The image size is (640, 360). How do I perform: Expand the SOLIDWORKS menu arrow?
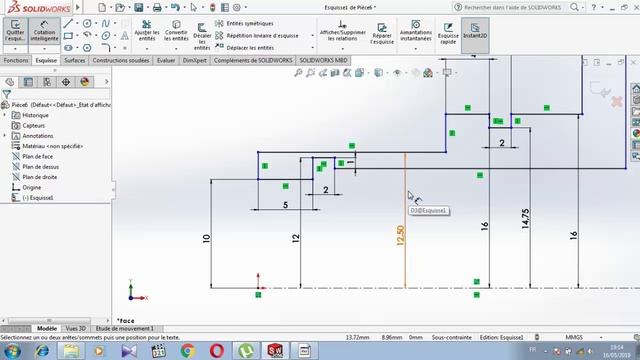click(x=78, y=7)
